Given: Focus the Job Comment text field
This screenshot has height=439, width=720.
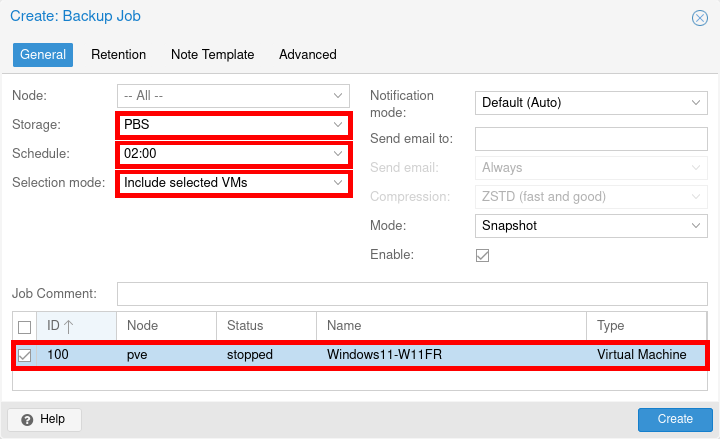Looking at the screenshot, I should (412, 294).
